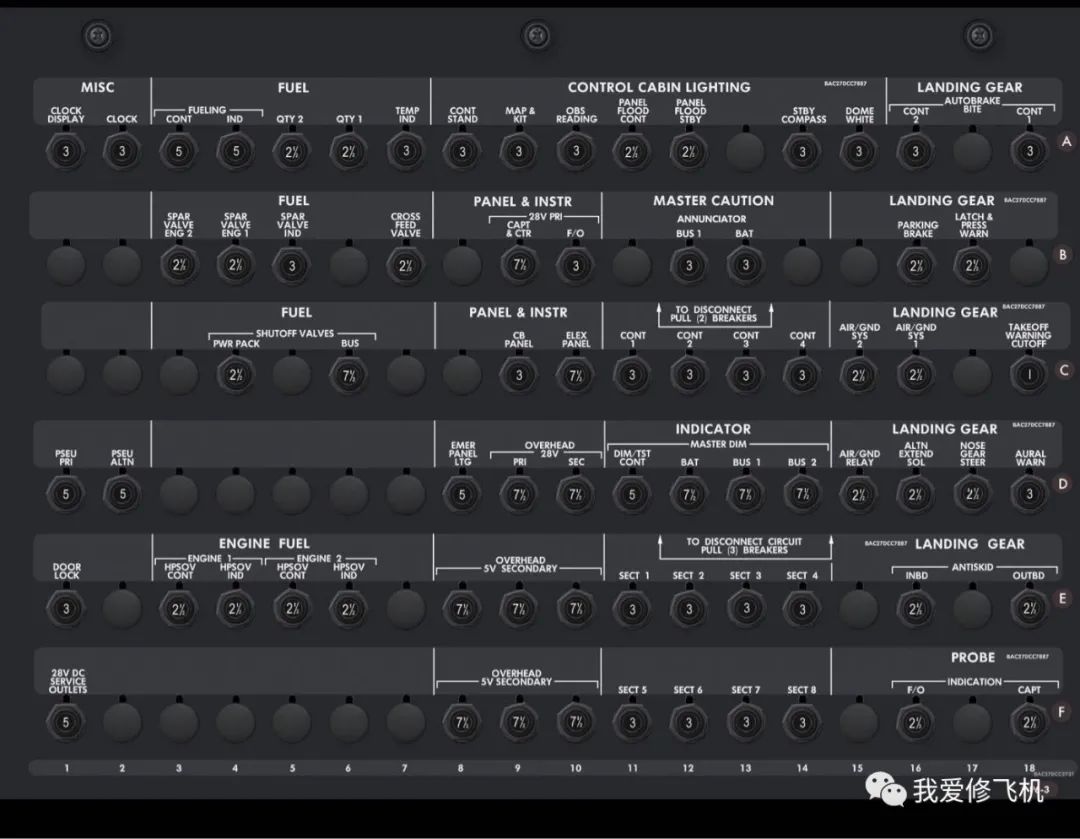Toggle the PSEU PRI breaker
Viewport: 1080px width, 839px height.
66,493
